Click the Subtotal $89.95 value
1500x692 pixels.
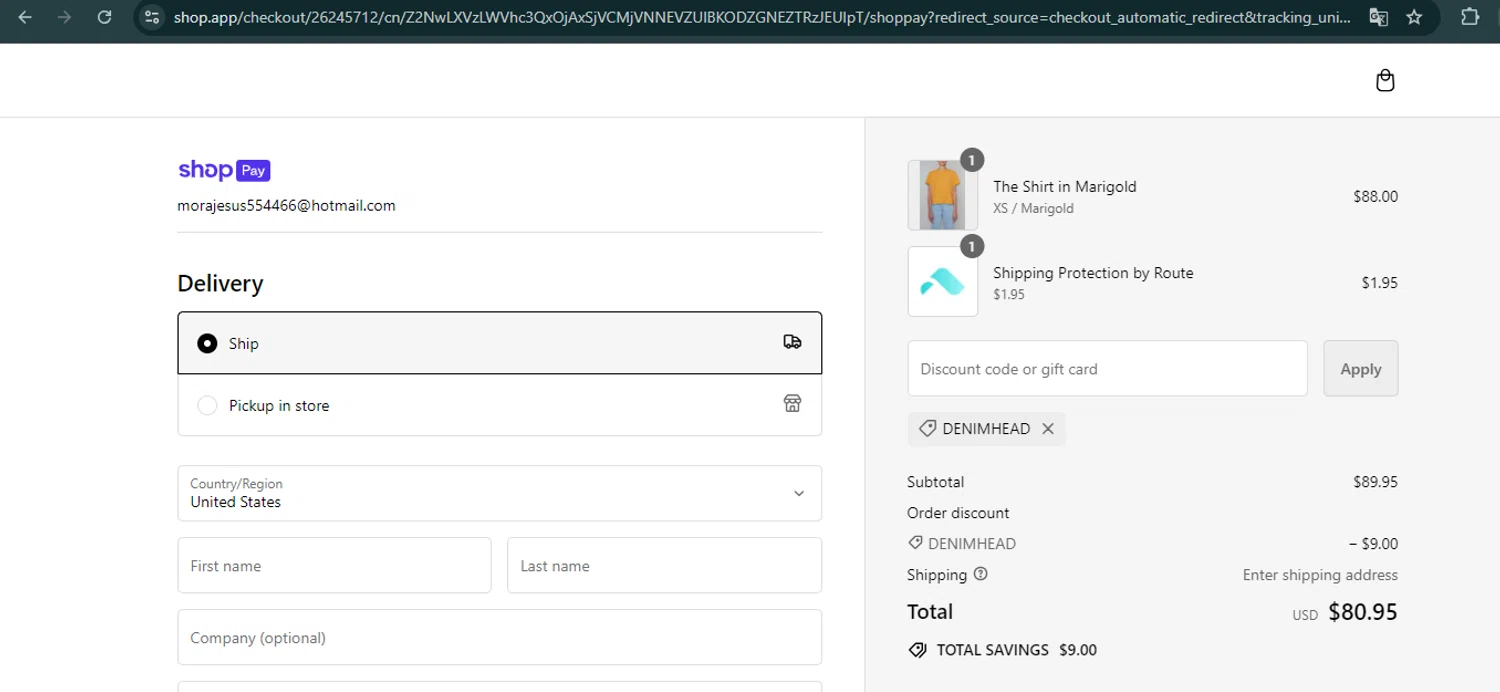tap(1375, 482)
